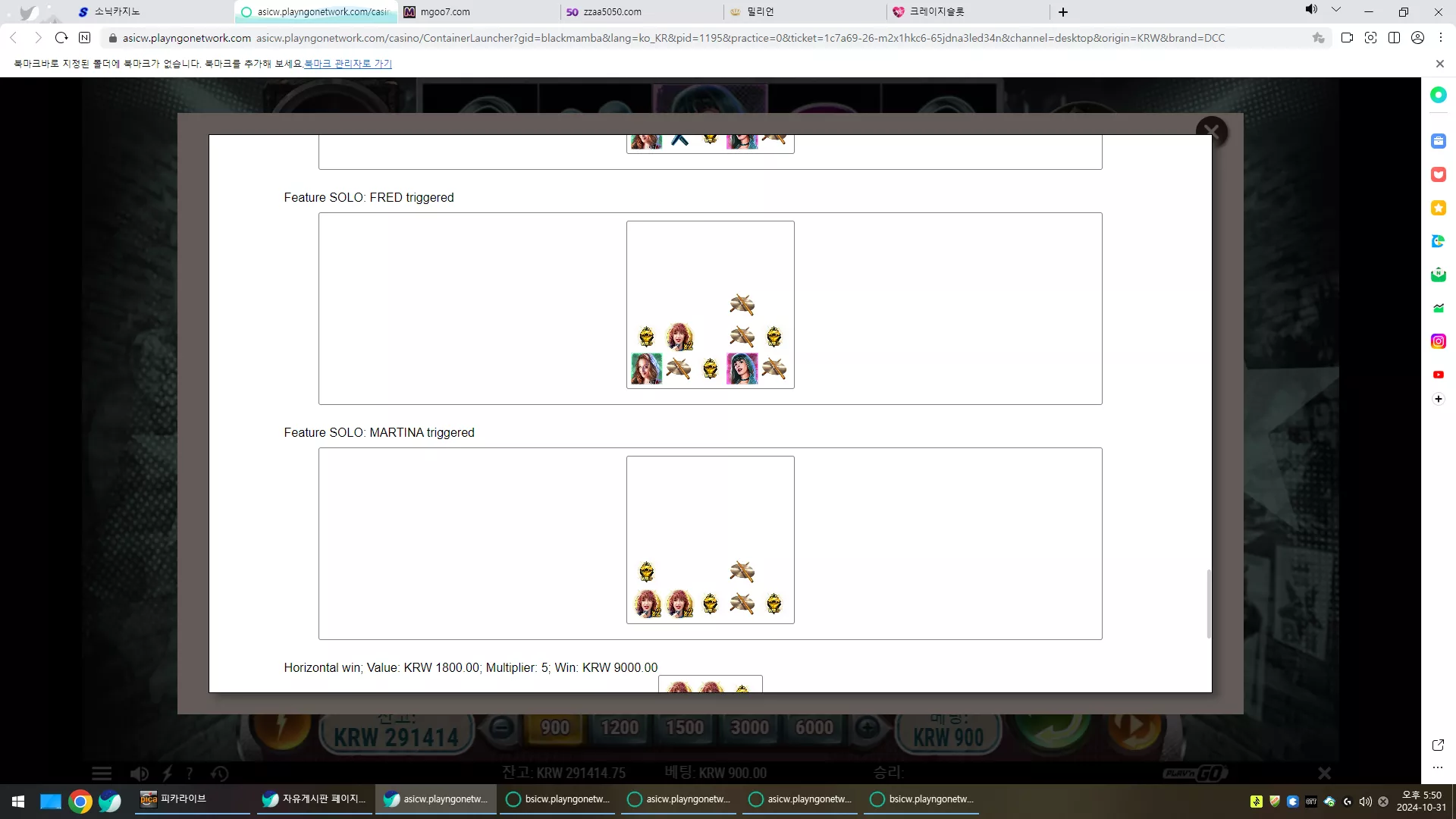Click the sidebar pop-out window icon

tap(1439, 745)
